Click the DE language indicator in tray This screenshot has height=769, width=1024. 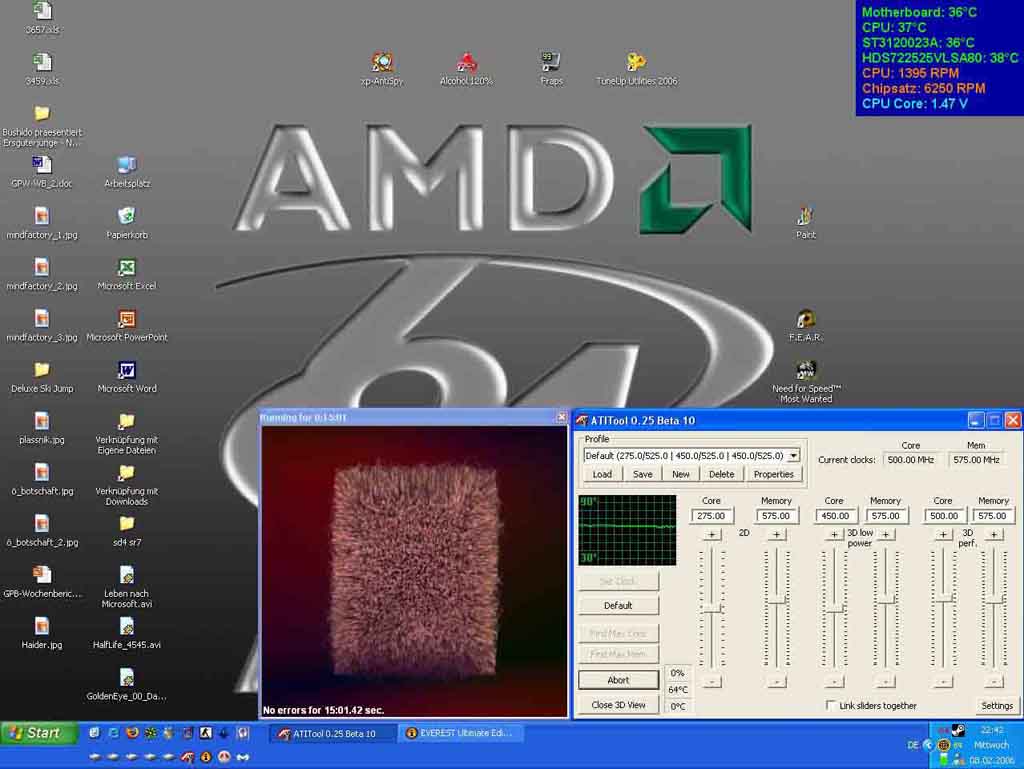(x=912, y=745)
